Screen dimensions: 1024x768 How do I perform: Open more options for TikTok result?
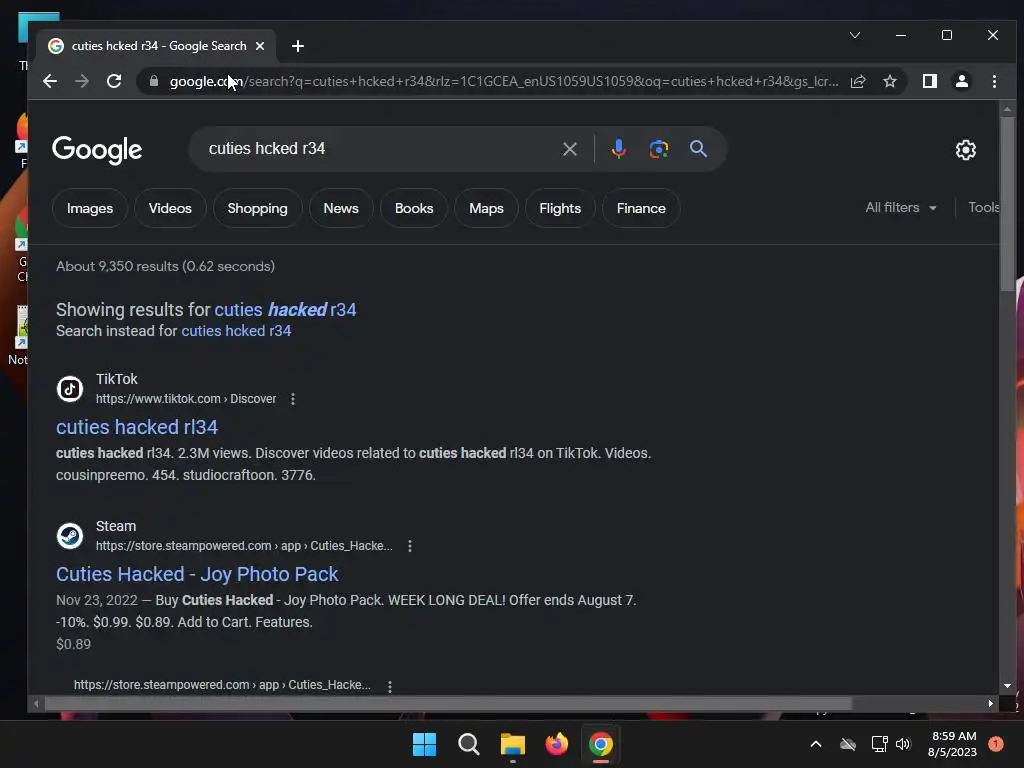click(293, 399)
